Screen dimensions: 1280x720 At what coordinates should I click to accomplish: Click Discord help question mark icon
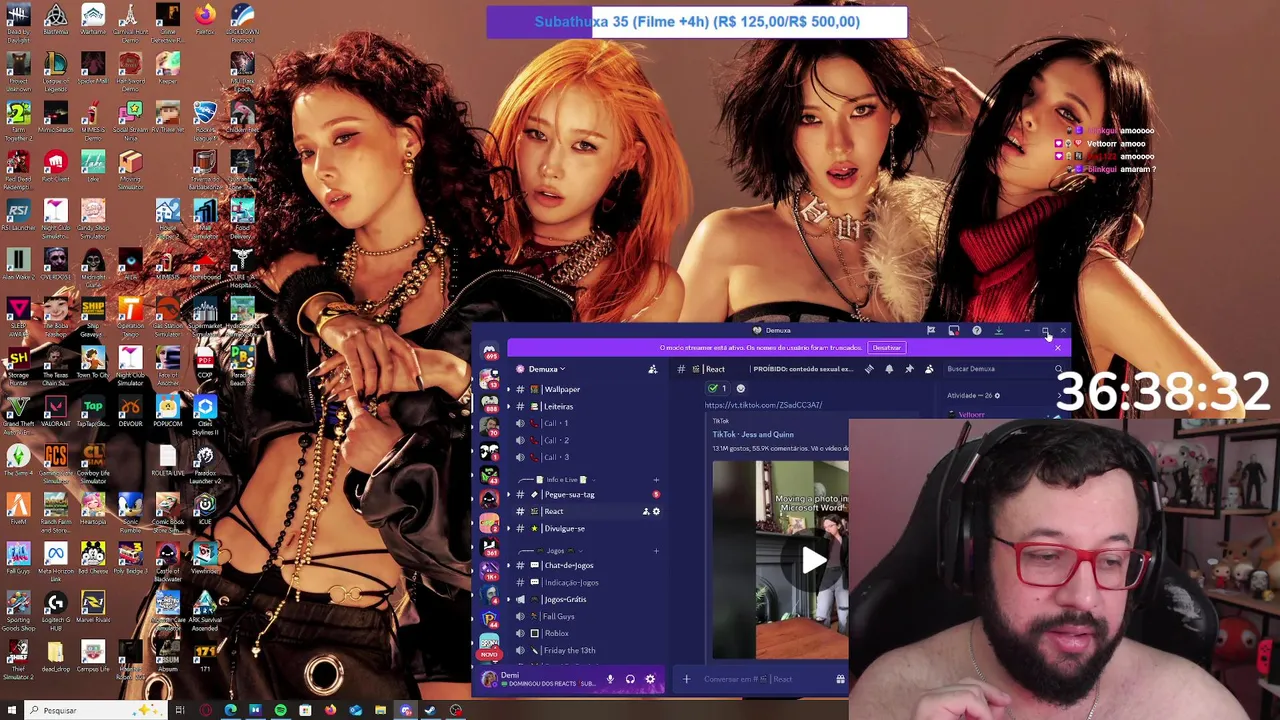pos(976,331)
